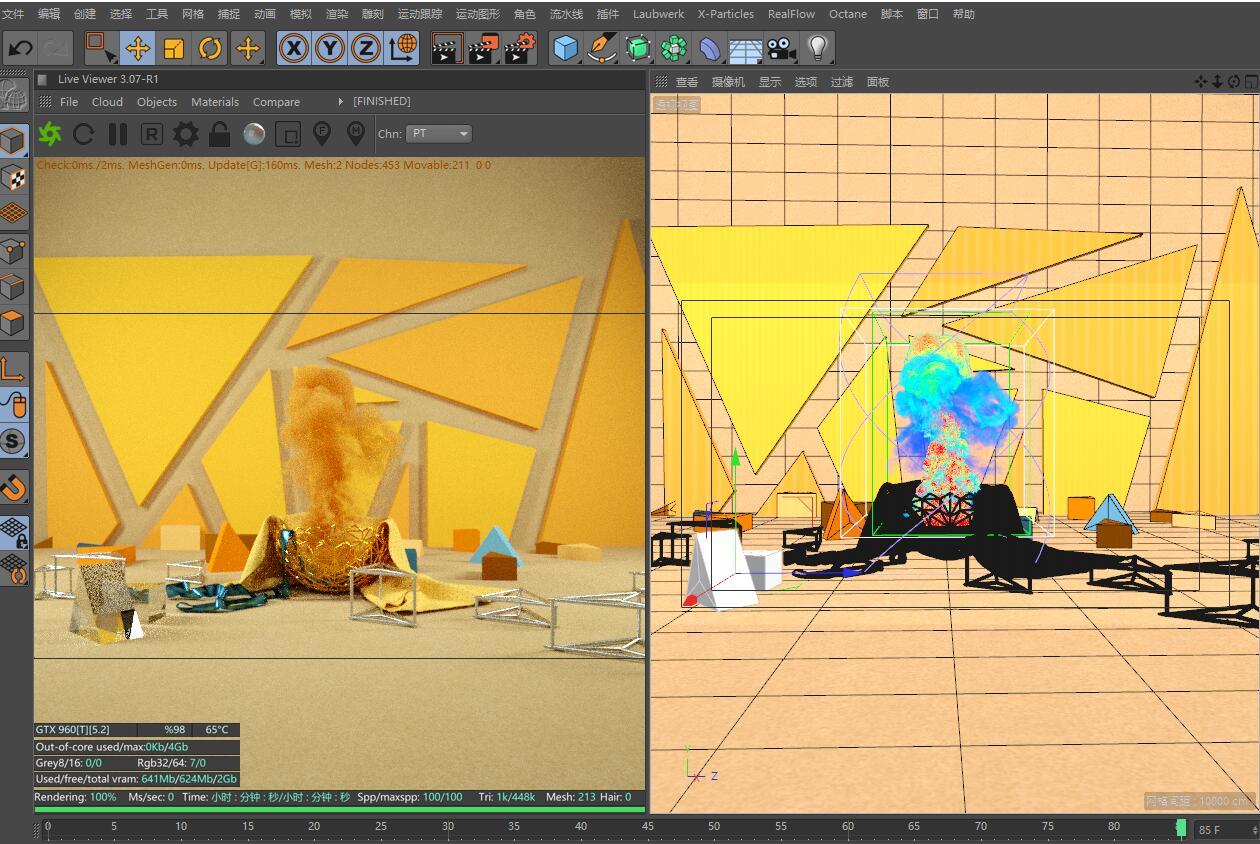Switch to Edges mode
This screenshot has height=844, width=1260.
[x=14, y=287]
